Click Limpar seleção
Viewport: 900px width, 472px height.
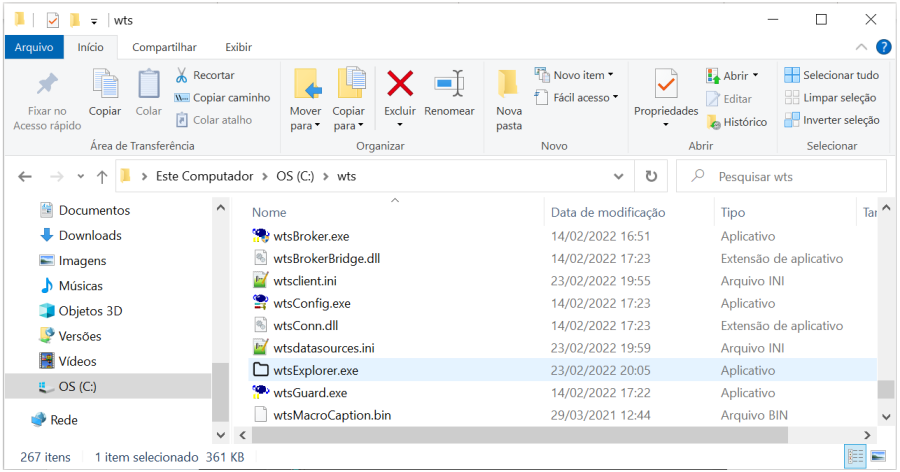[x=831, y=98]
